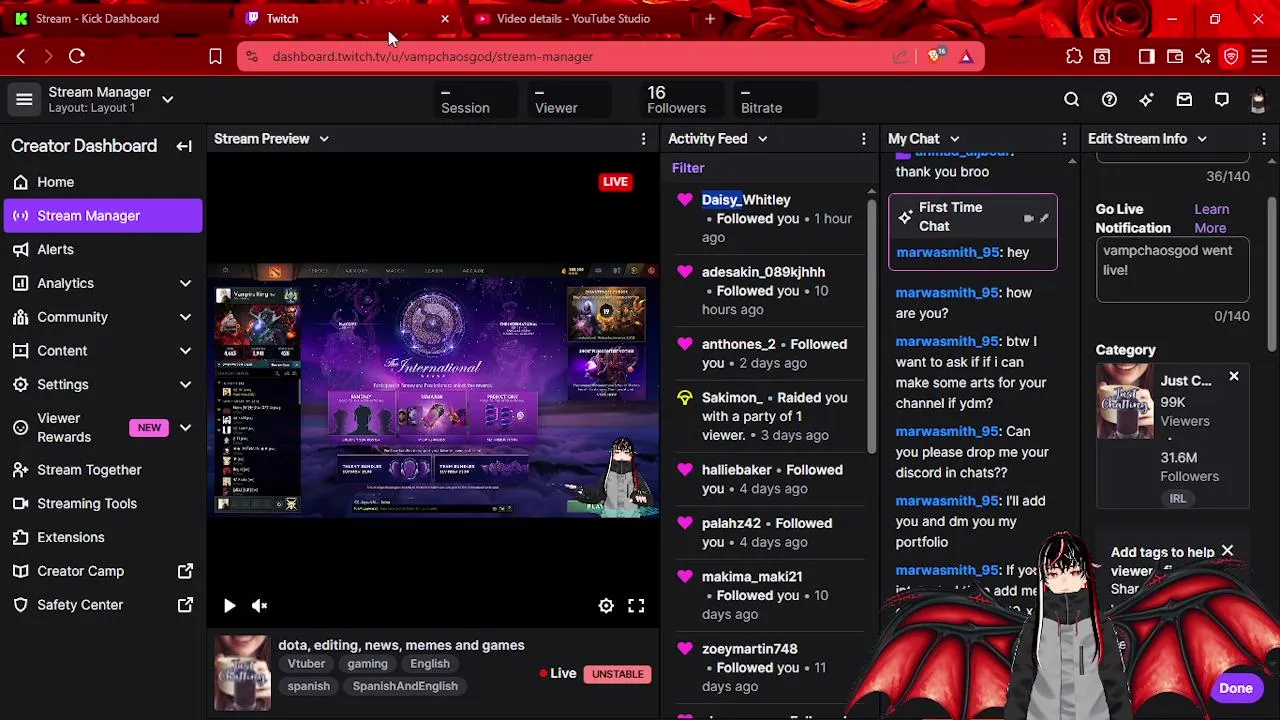This screenshot has height=720, width=1280.
Task: Open the Edit Stream Info dropdown
Action: point(1202,139)
